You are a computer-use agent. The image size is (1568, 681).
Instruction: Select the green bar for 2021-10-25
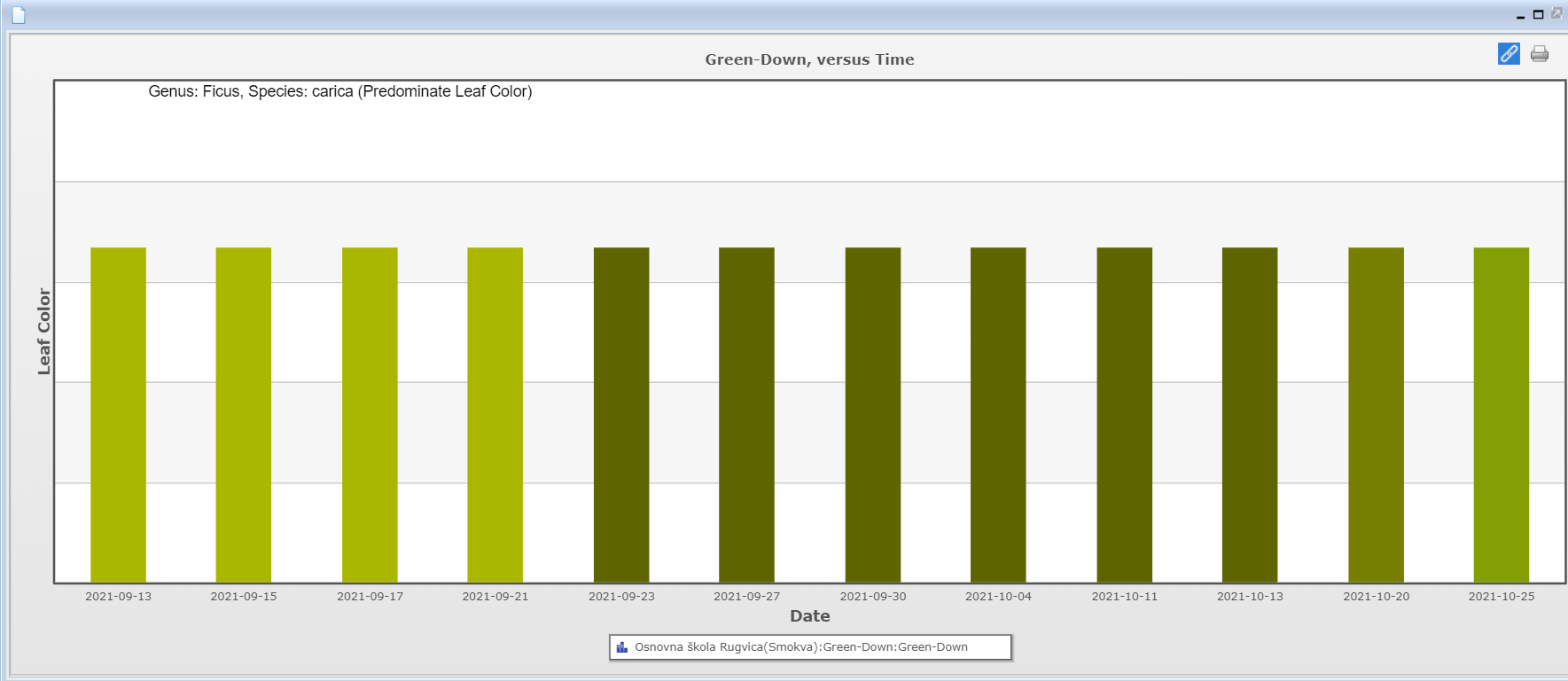click(1501, 414)
